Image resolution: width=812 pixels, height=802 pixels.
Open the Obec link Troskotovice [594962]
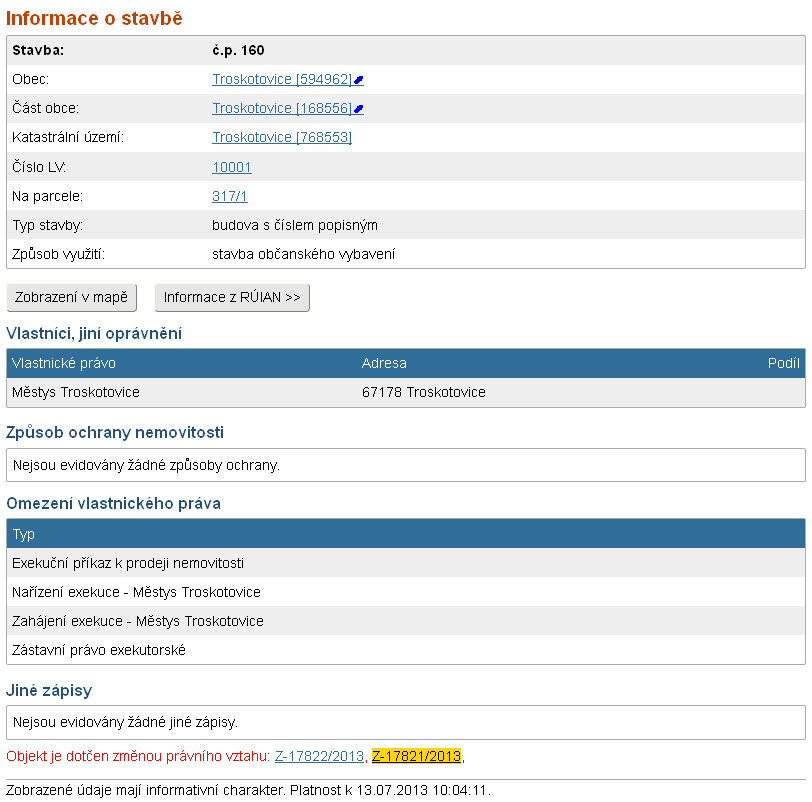pyautogui.click(x=281, y=79)
